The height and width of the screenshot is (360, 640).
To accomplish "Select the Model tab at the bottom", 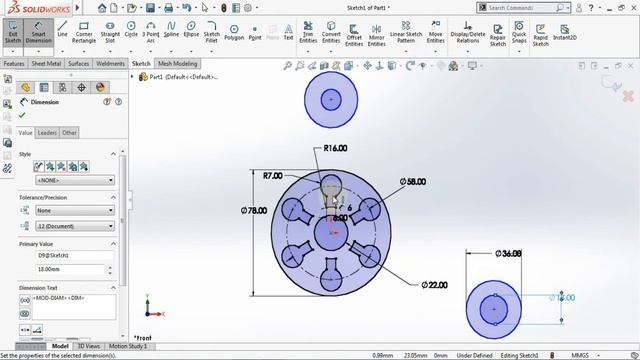I will [x=60, y=346].
